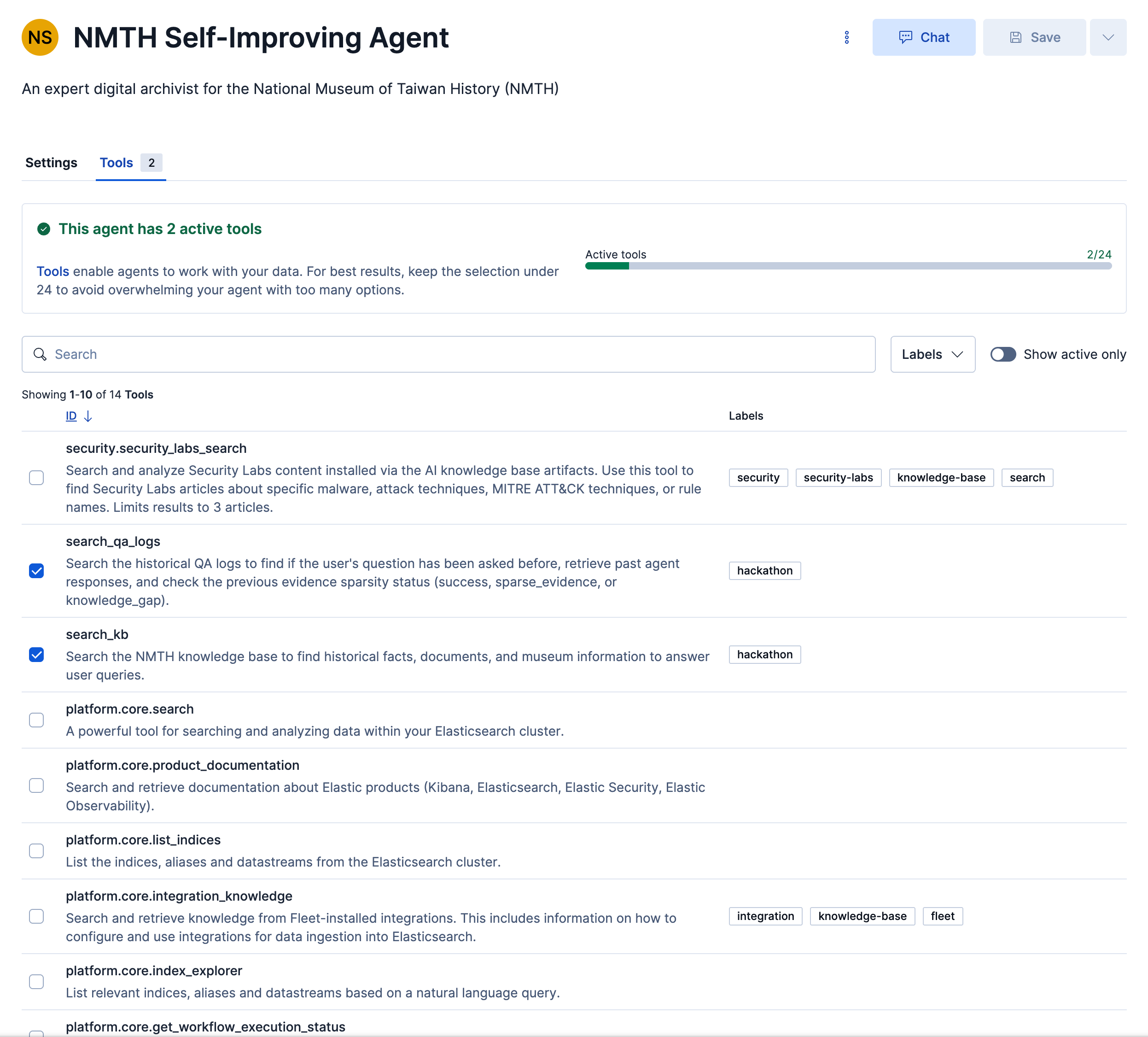Image resolution: width=1148 pixels, height=1037 pixels.
Task: Switch to the Settings tab
Action: coord(51,163)
